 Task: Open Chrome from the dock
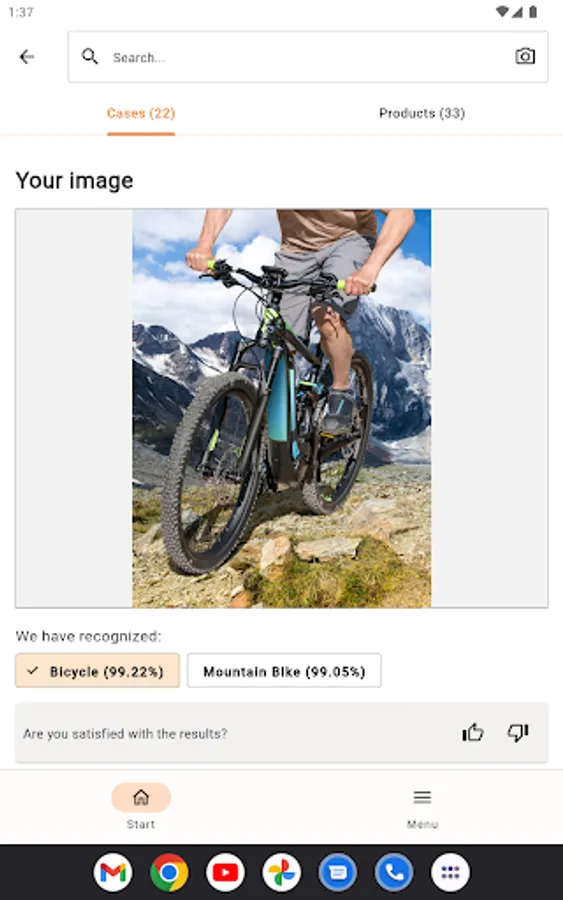[x=169, y=872]
